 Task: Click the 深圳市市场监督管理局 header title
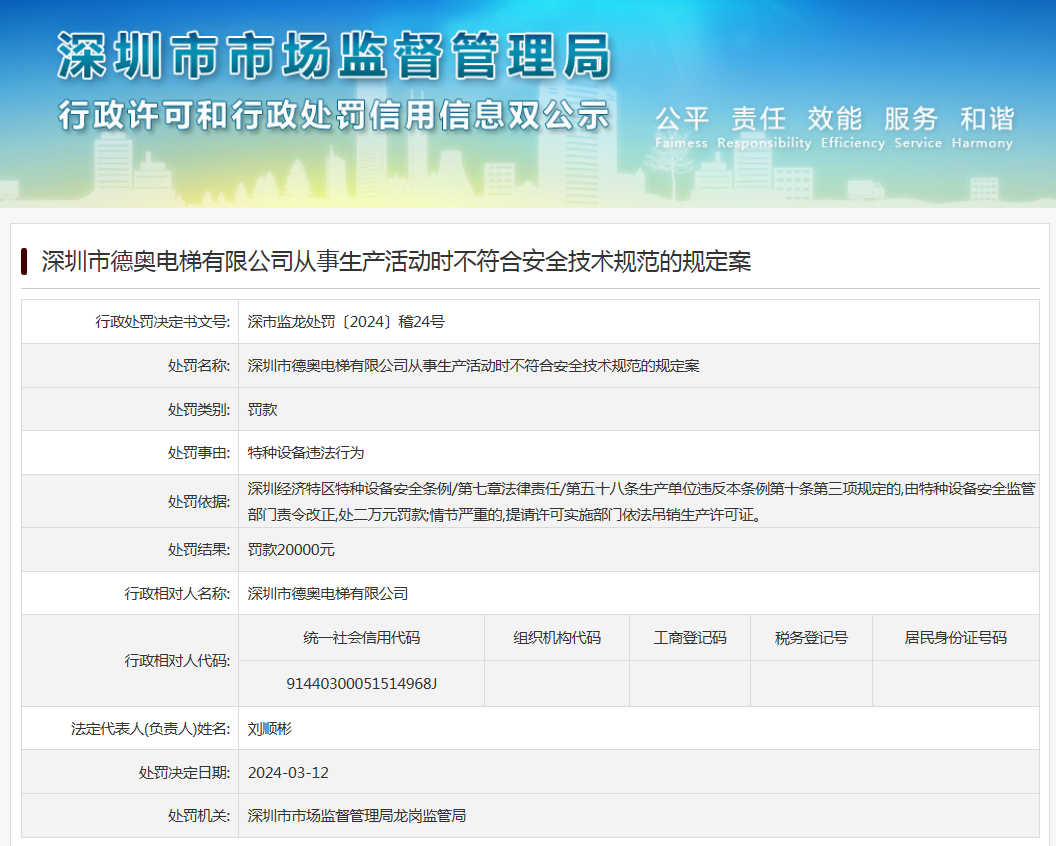(x=333, y=55)
